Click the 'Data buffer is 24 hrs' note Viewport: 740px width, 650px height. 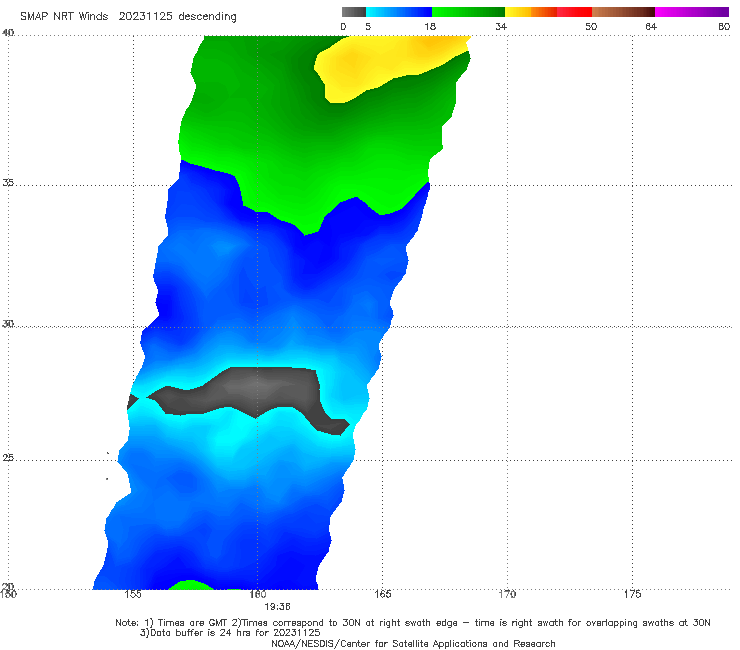click(x=230, y=633)
